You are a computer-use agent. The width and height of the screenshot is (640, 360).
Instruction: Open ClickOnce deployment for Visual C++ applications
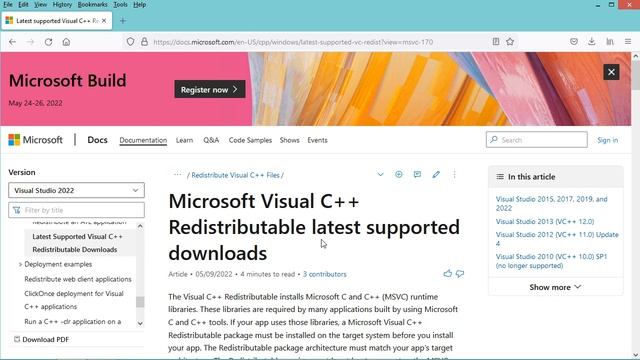pyautogui.click(x=73, y=300)
